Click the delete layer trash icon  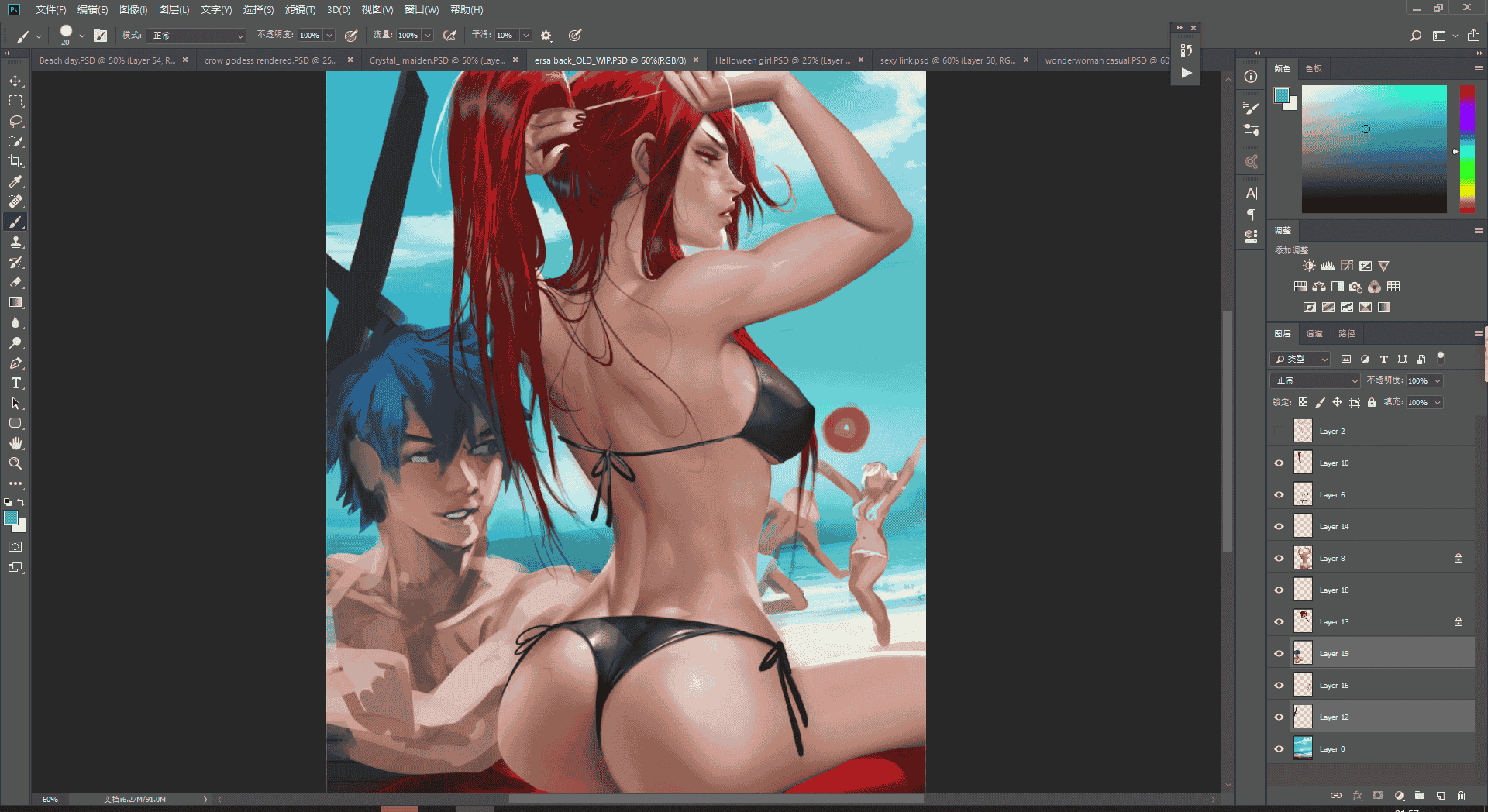[1461, 795]
